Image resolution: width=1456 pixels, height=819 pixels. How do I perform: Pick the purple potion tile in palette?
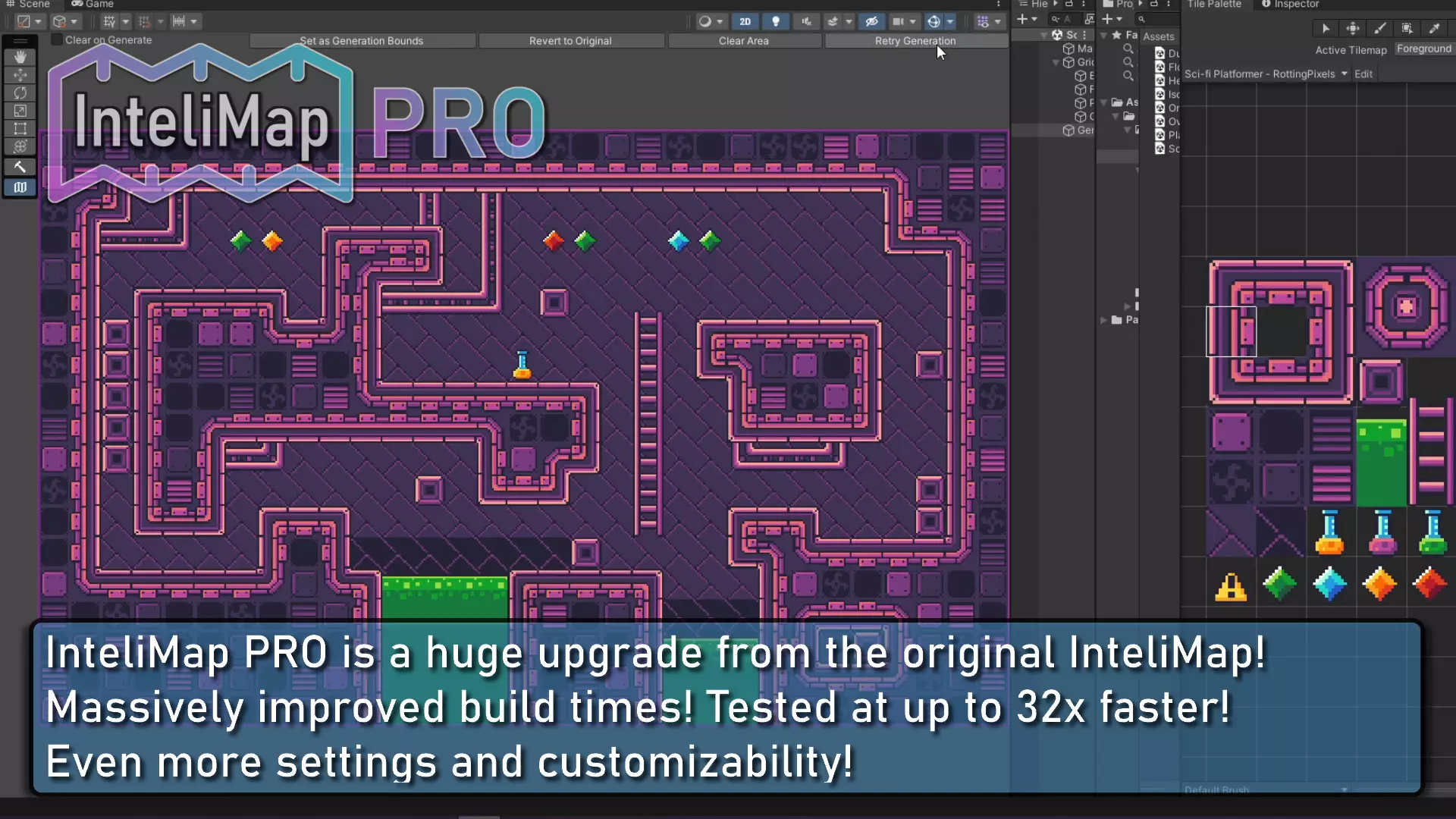pyautogui.click(x=1382, y=532)
